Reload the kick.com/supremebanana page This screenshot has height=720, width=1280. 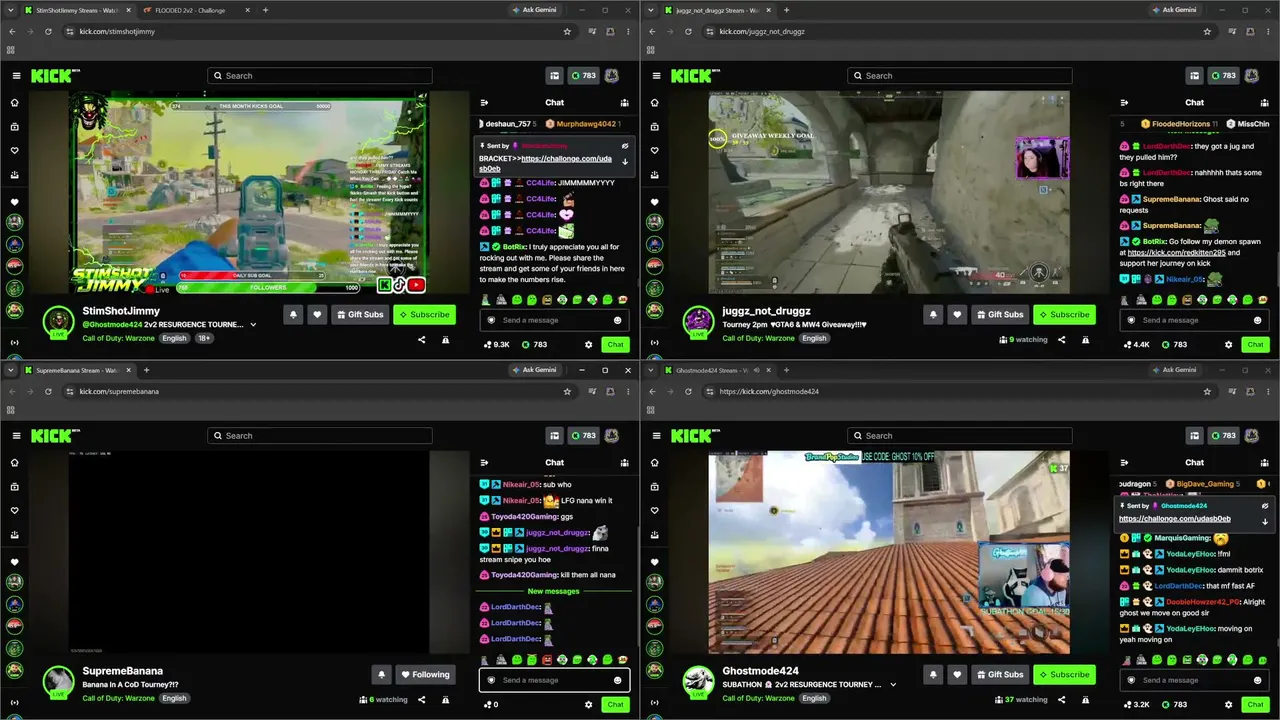pyautogui.click(x=48, y=391)
